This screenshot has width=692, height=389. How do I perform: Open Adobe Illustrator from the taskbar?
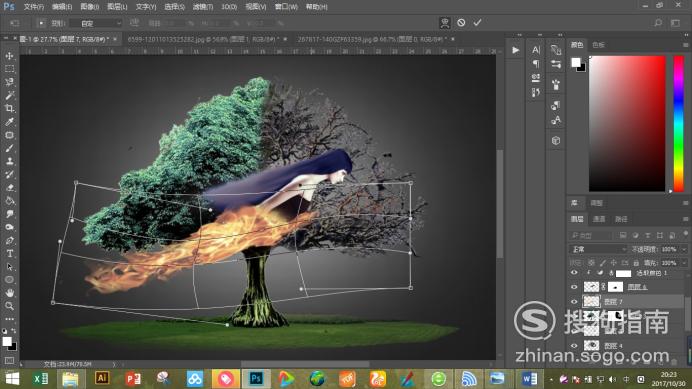click(x=102, y=378)
